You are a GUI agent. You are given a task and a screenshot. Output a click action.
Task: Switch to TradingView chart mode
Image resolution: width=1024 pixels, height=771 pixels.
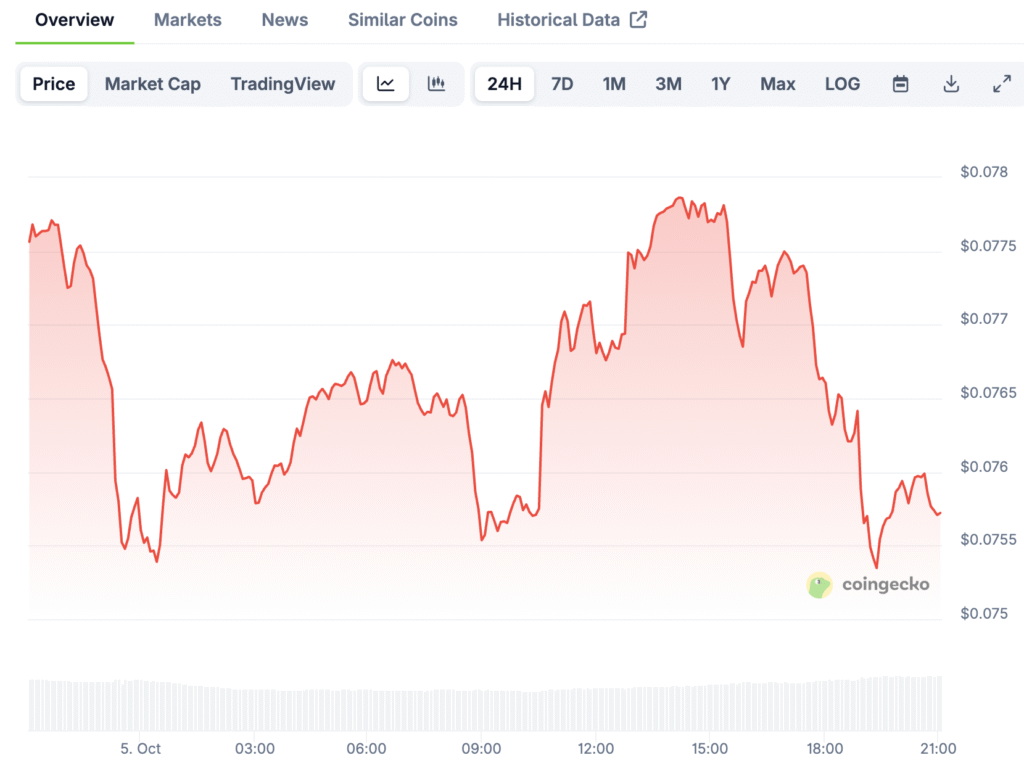click(283, 84)
